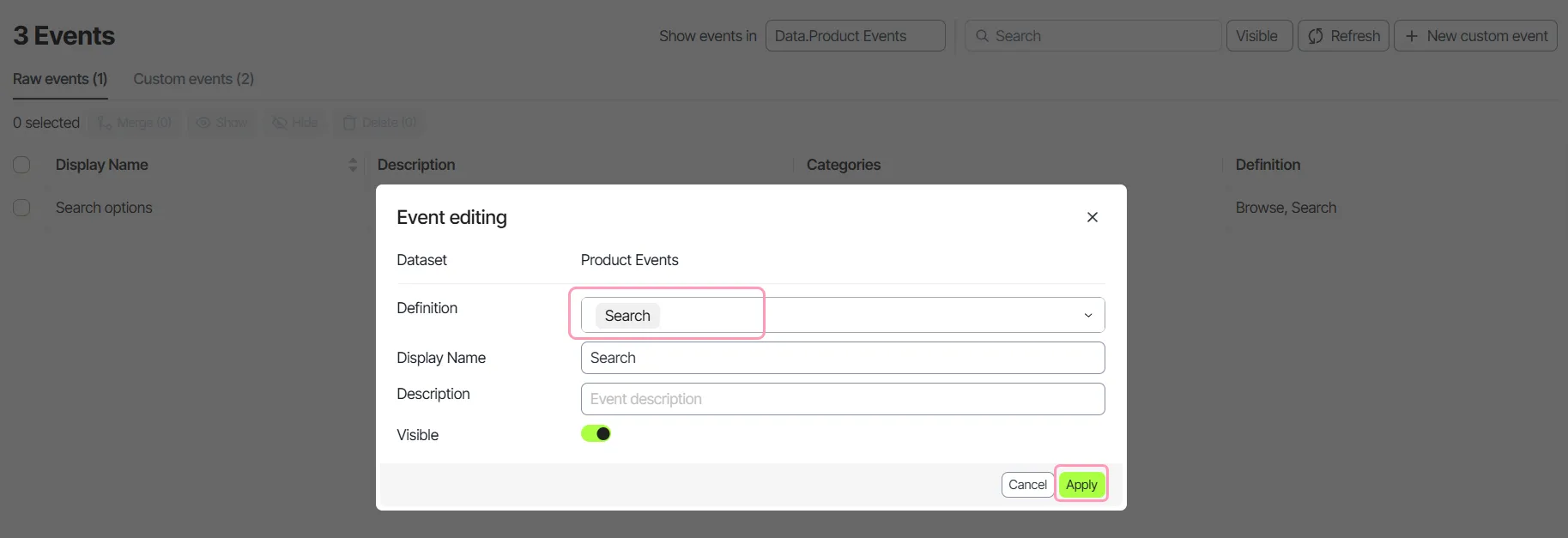Click the Delete (0) toolbar button
The image size is (1568, 538).
380,123
